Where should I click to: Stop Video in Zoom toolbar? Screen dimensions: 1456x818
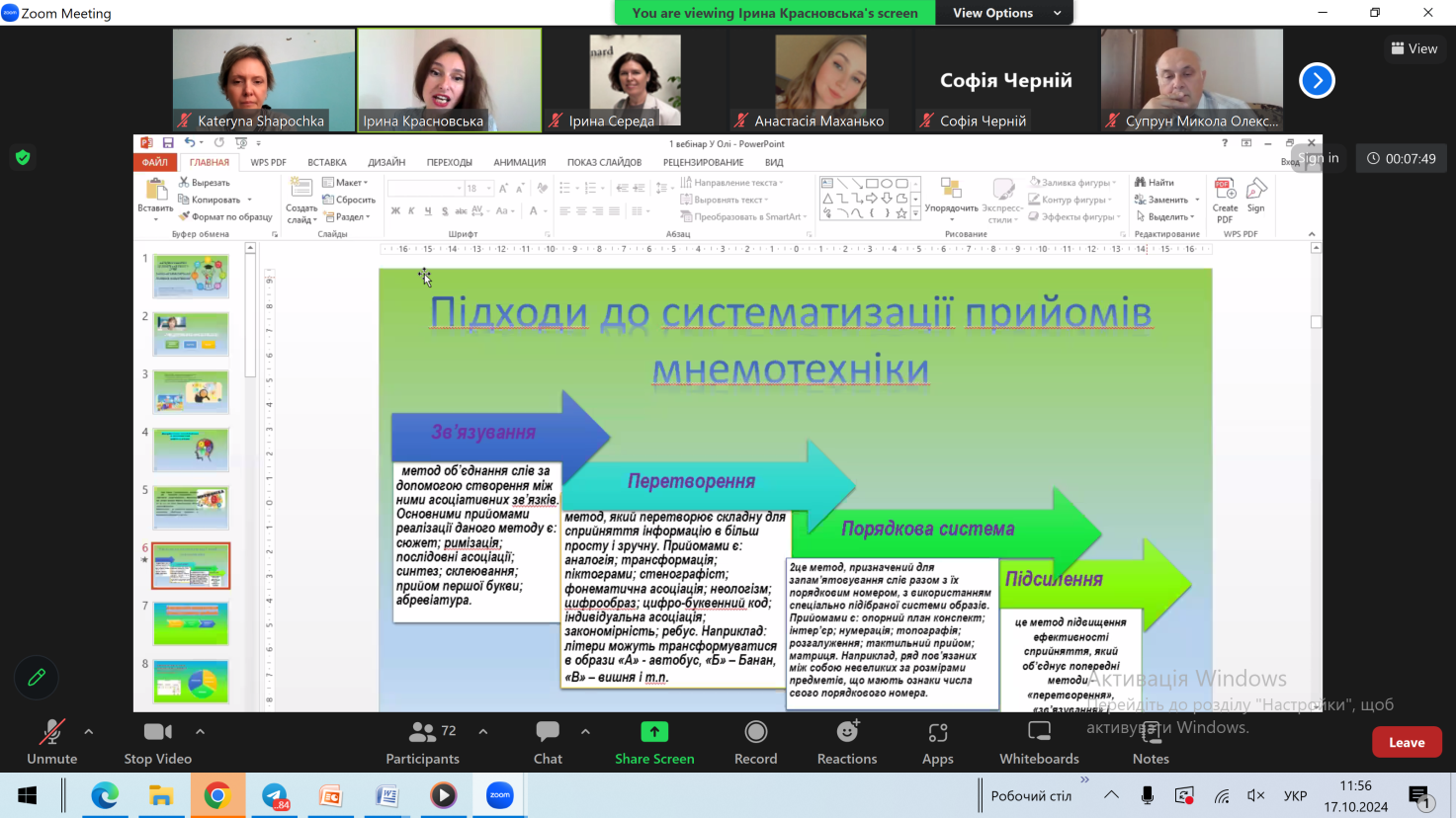pos(158,742)
